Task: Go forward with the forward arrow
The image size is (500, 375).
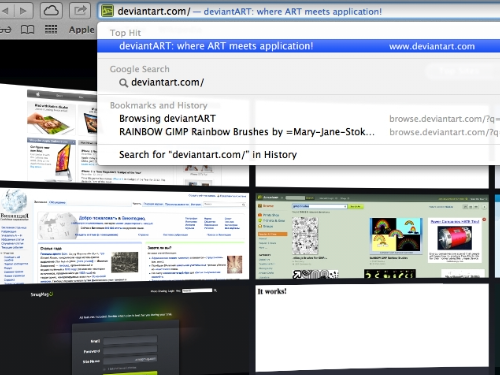Action: (23, 11)
